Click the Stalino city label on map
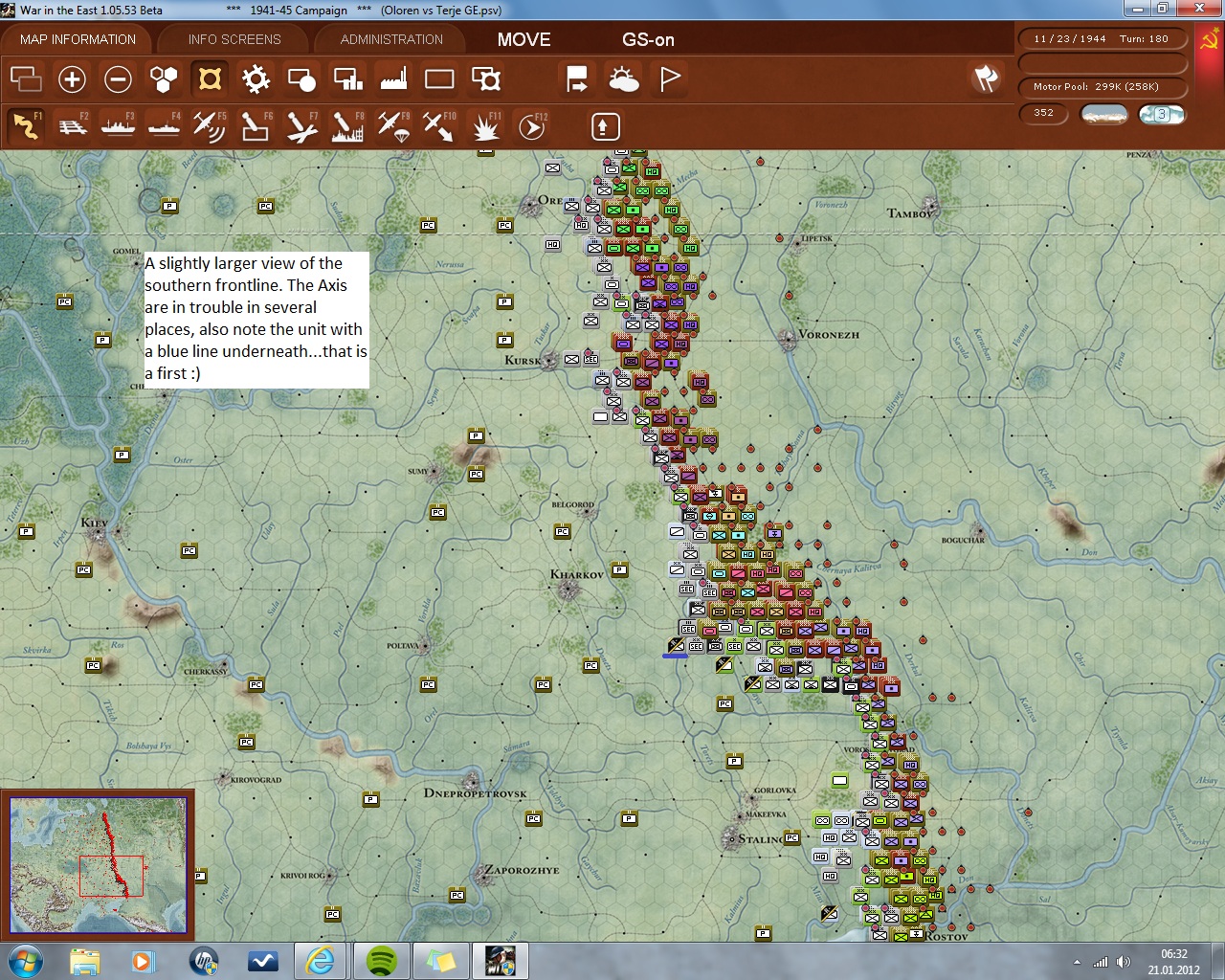Screen dimensions: 1225x980 click(760, 838)
